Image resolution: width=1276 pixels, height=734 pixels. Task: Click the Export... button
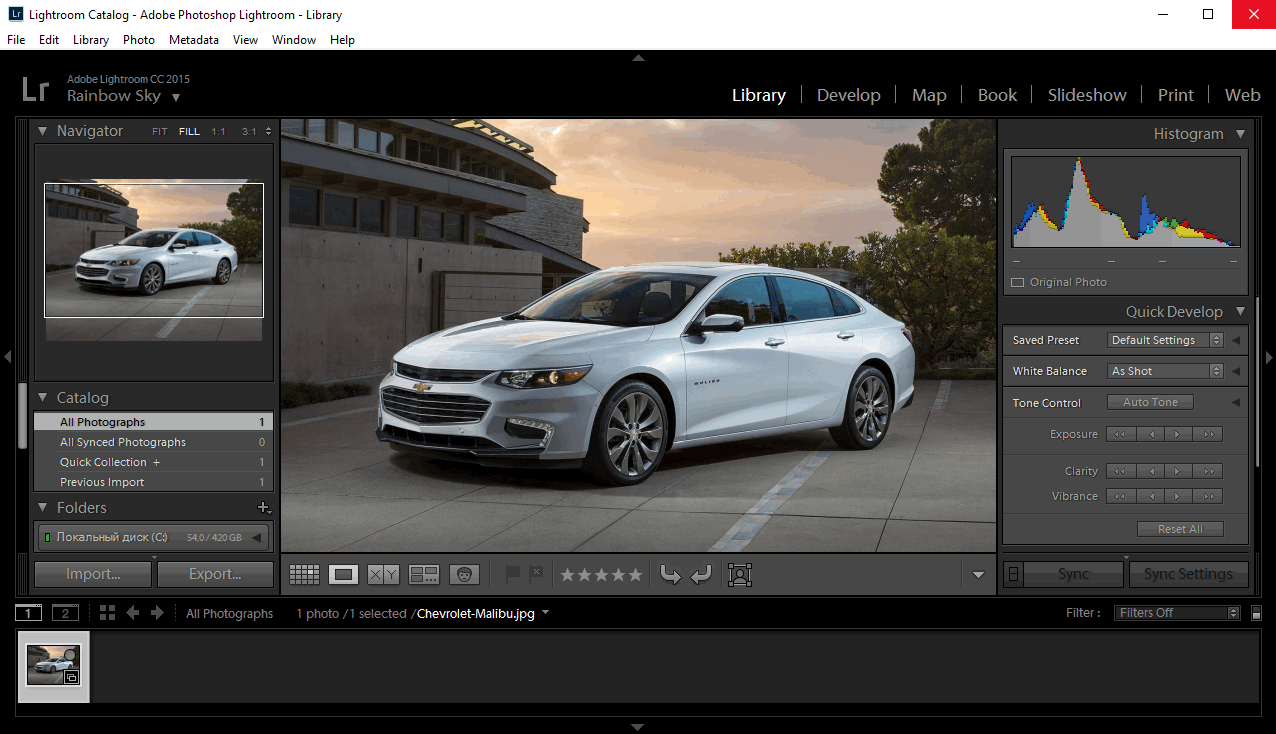[215, 574]
